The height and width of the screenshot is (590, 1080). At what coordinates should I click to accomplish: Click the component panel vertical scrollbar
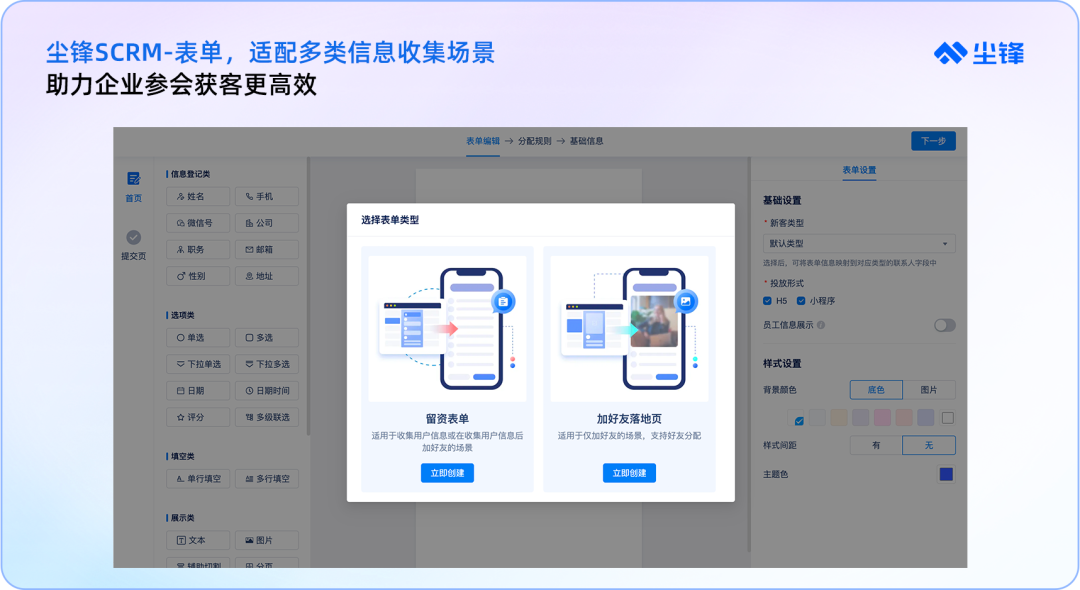point(308,296)
